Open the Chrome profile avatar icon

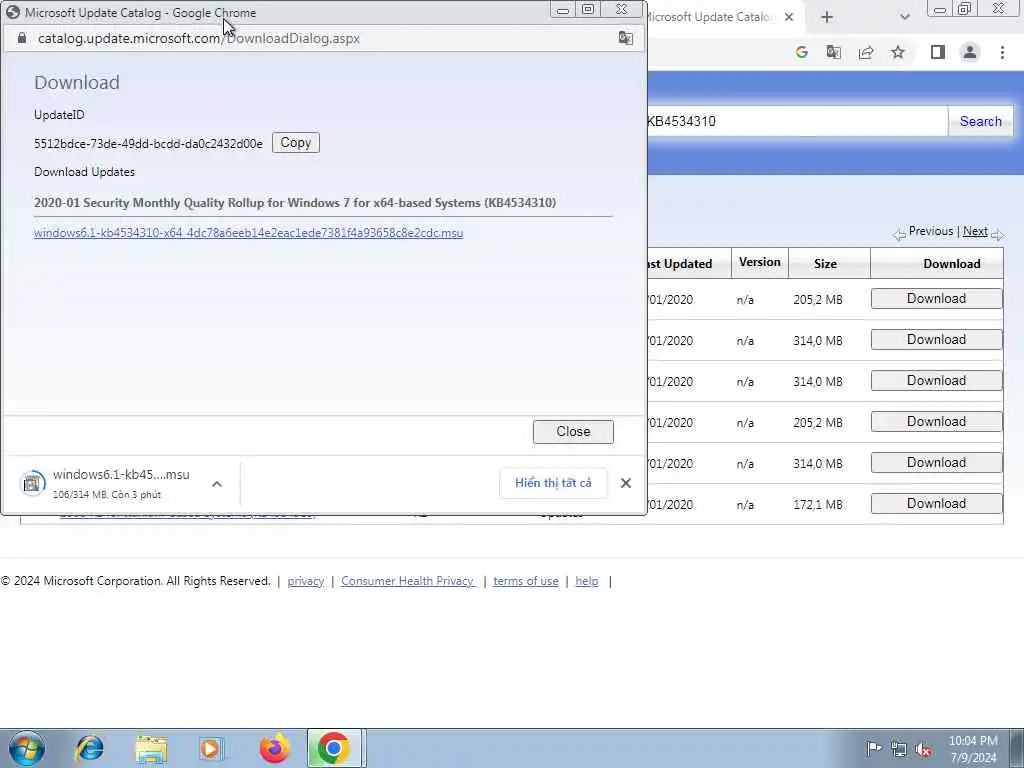point(970,52)
